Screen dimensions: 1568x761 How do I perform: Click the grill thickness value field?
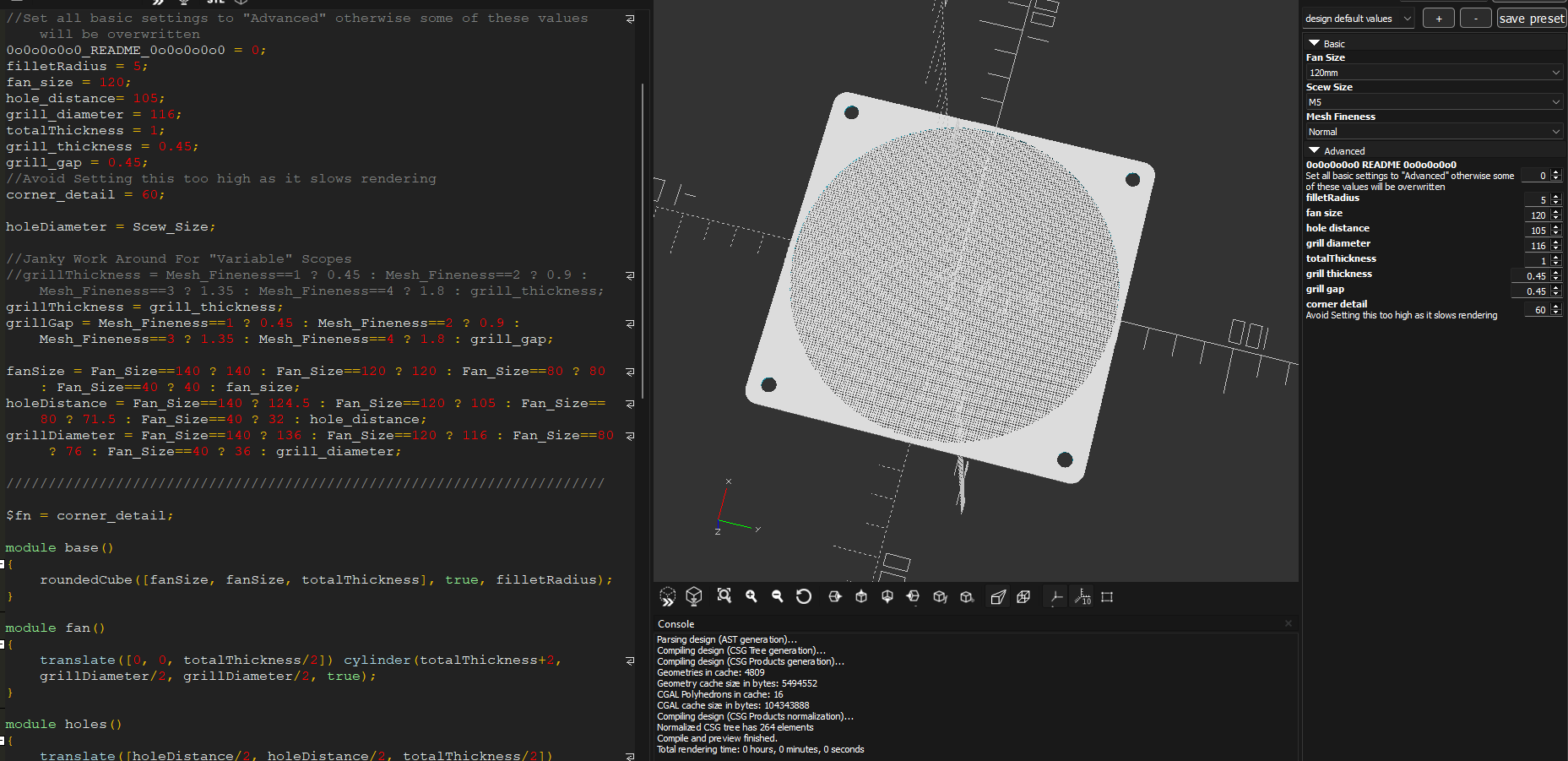(1530, 276)
